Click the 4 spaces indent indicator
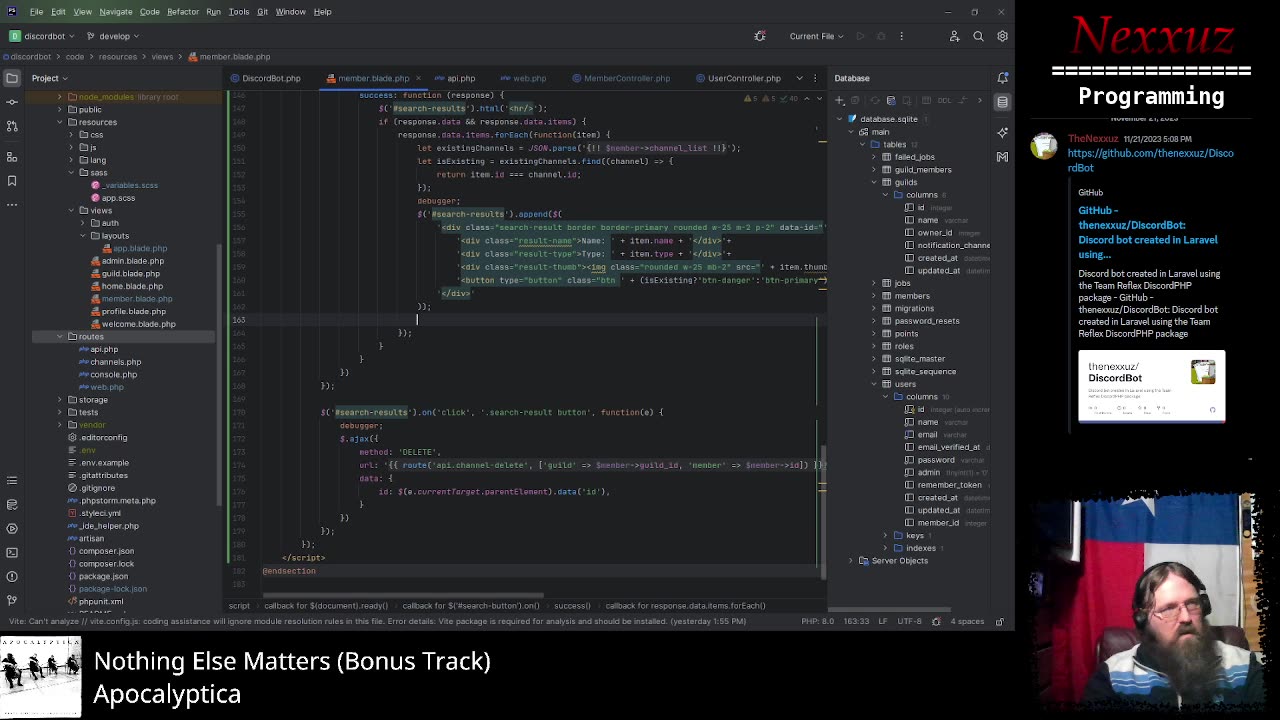This screenshot has width=1280, height=720. (x=967, y=621)
